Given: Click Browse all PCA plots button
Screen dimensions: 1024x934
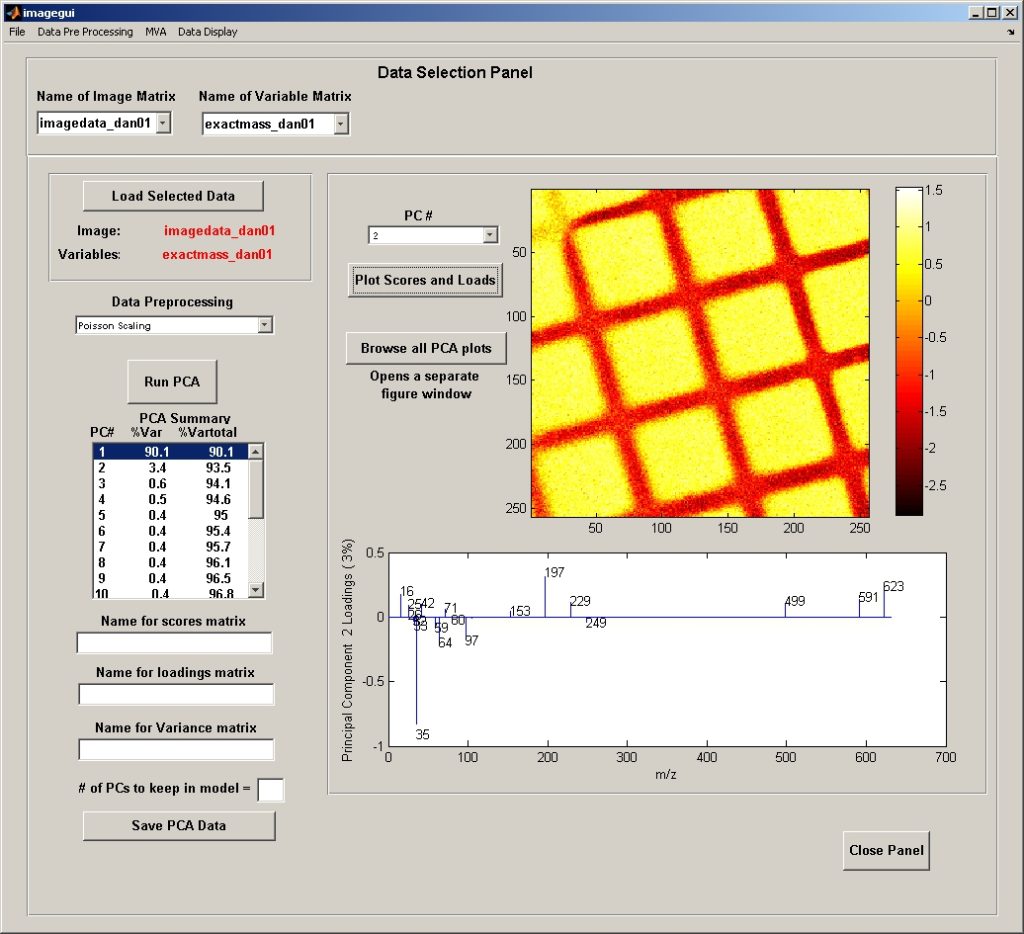Looking at the screenshot, I should tap(426, 348).
